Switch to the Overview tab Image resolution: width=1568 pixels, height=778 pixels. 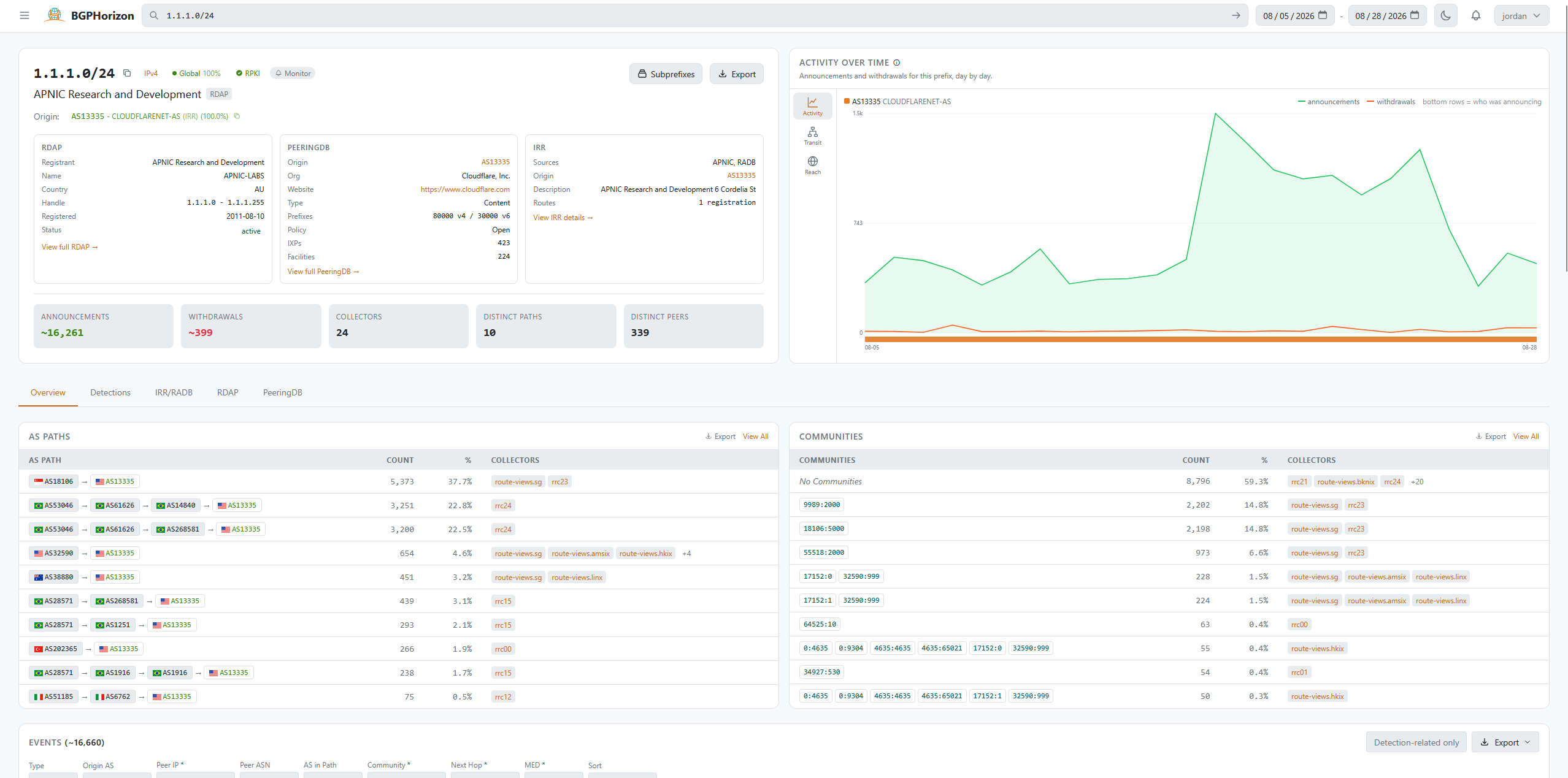48,392
